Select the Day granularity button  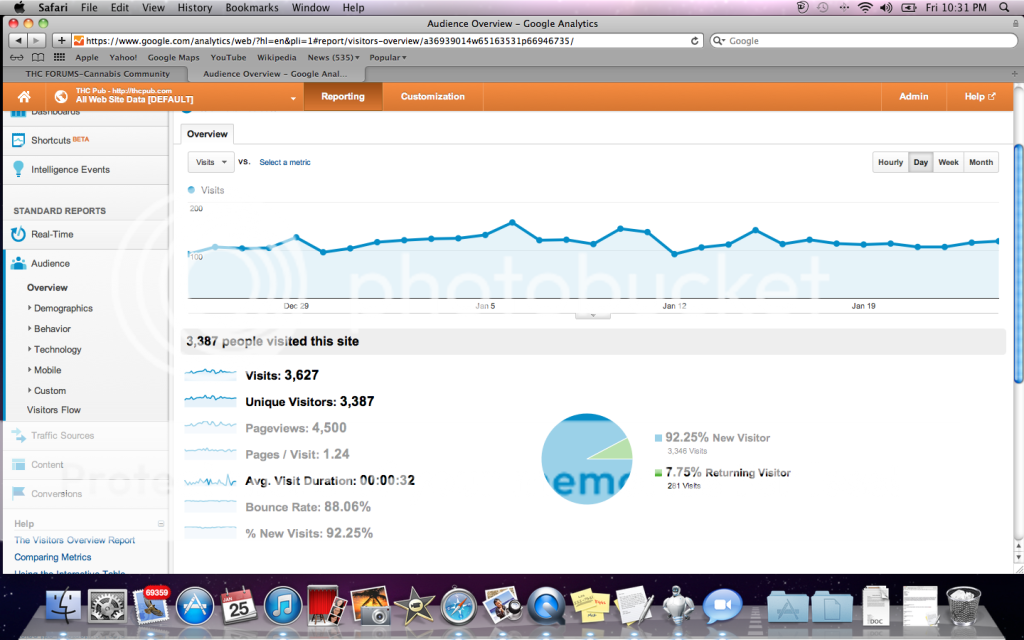[x=921, y=162]
